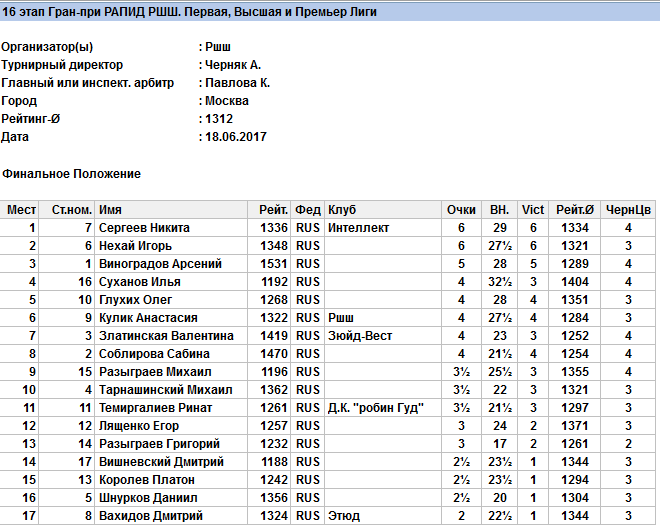The height and width of the screenshot is (526, 660).
Task: Click player name 'Златинская Валентина'
Action: click(x=166, y=336)
